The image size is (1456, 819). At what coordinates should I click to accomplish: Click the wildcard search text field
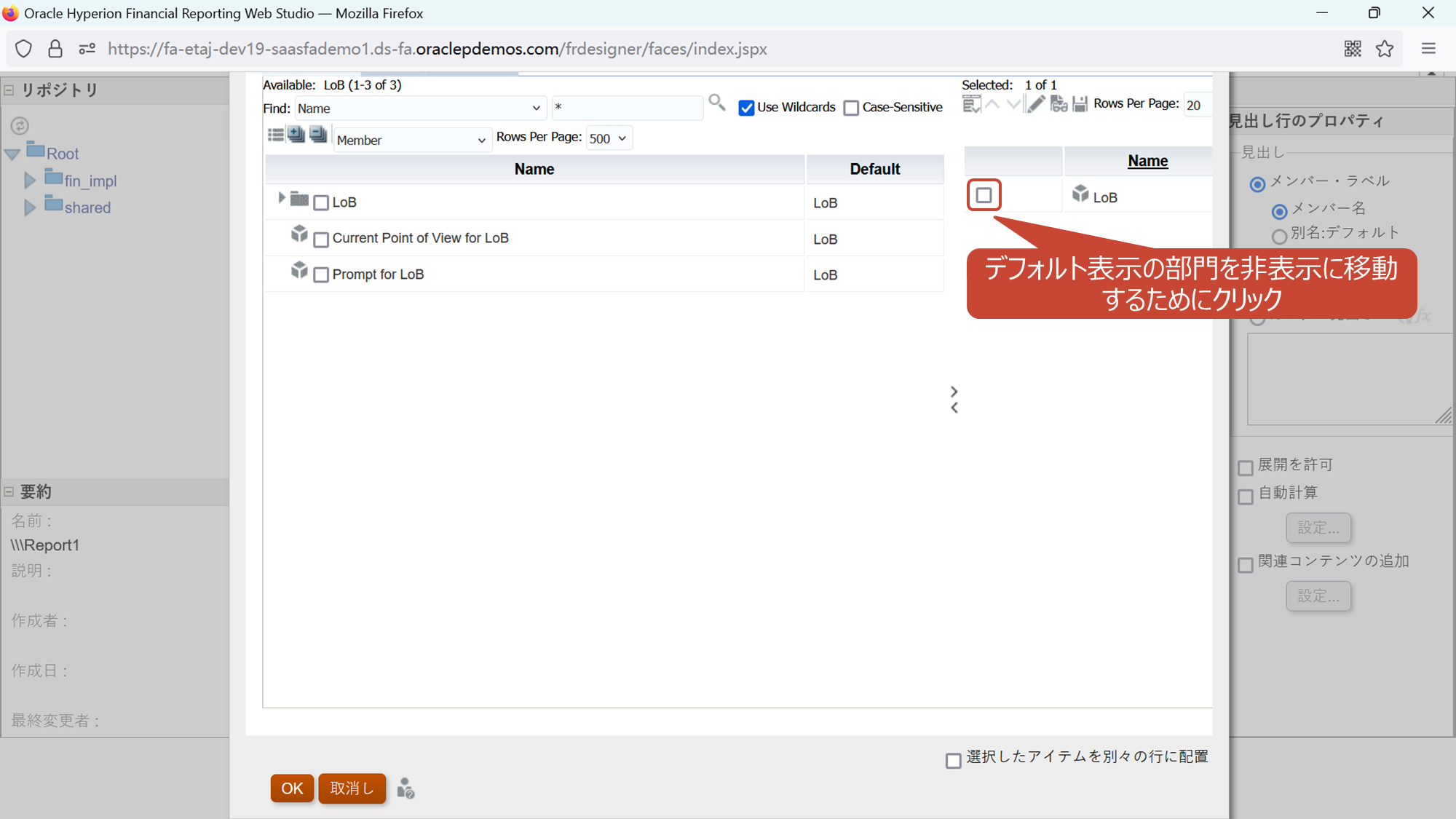tap(627, 108)
